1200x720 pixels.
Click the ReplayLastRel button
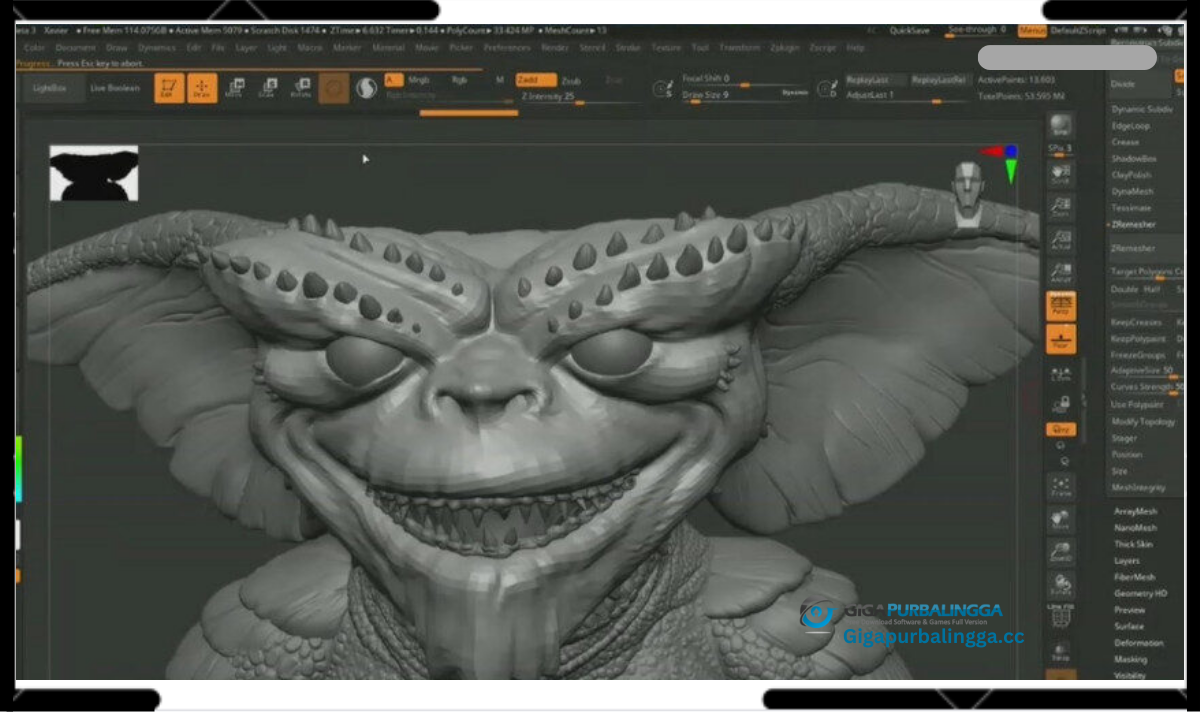tap(939, 80)
